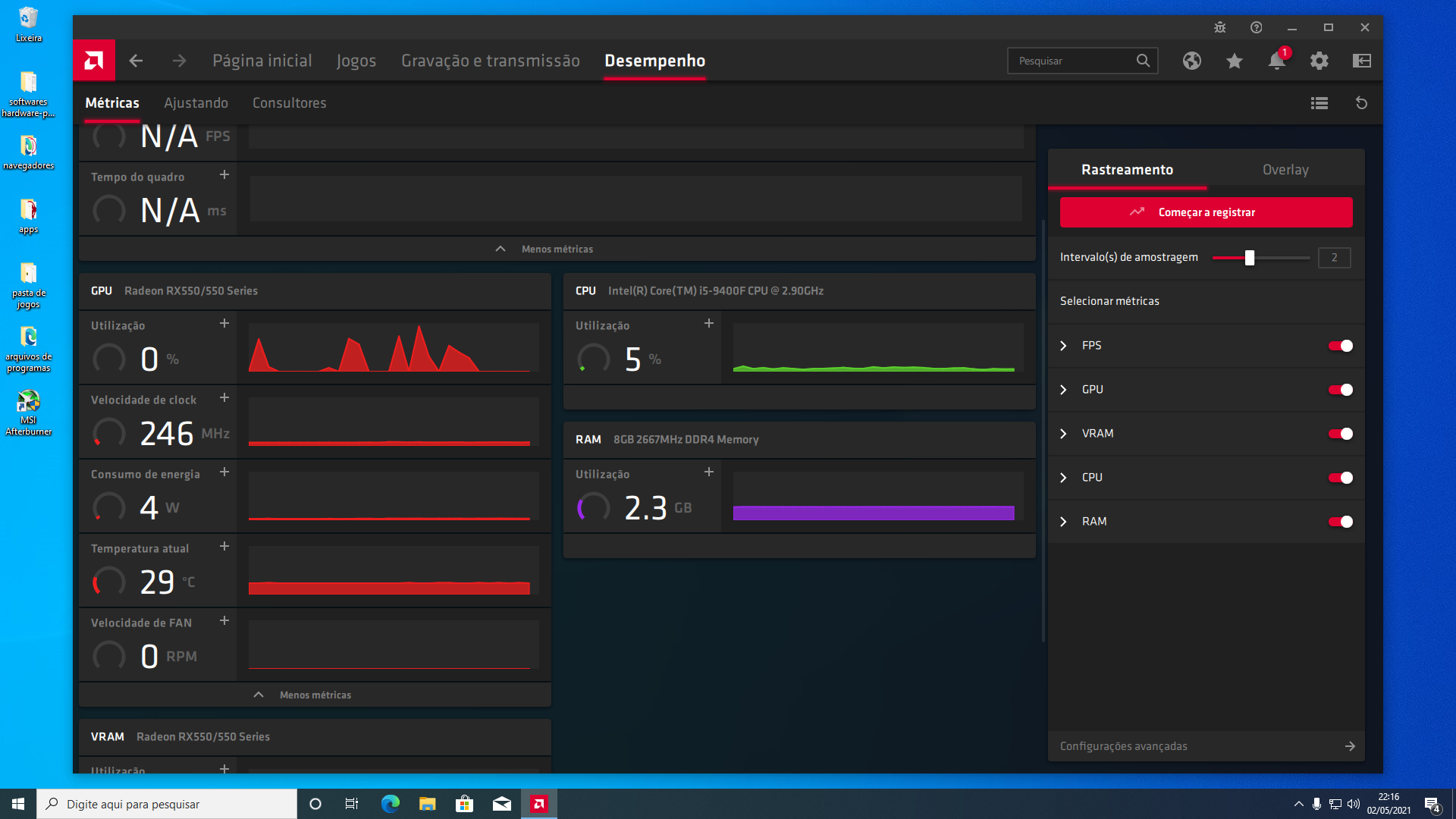Add Consumo de energia metric with plus
Screen dimensions: 1456x819
click(224, 472)
